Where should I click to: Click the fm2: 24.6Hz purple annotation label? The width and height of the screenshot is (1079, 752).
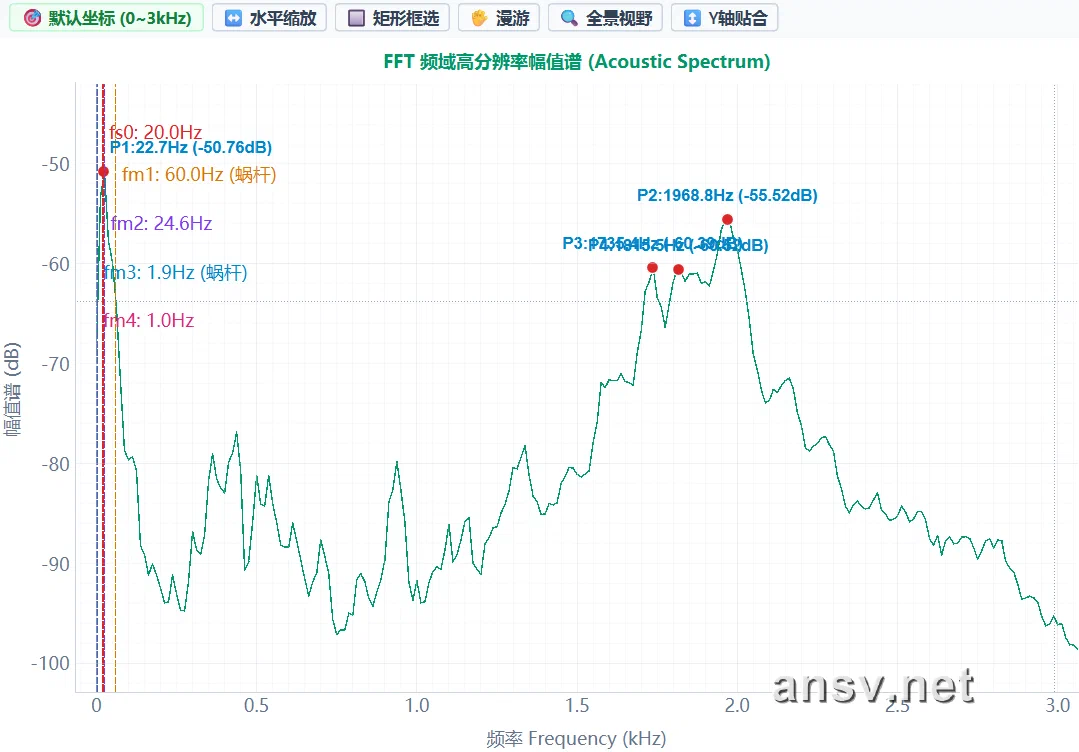click(162, 224)
